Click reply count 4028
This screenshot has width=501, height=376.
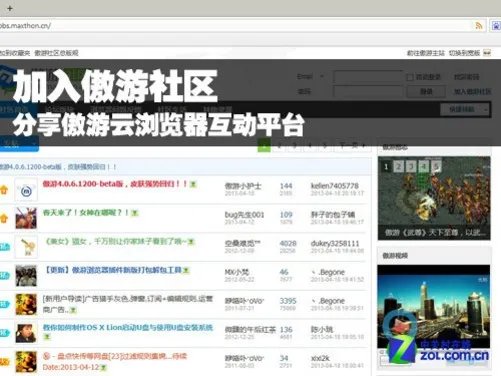[288, 243]
